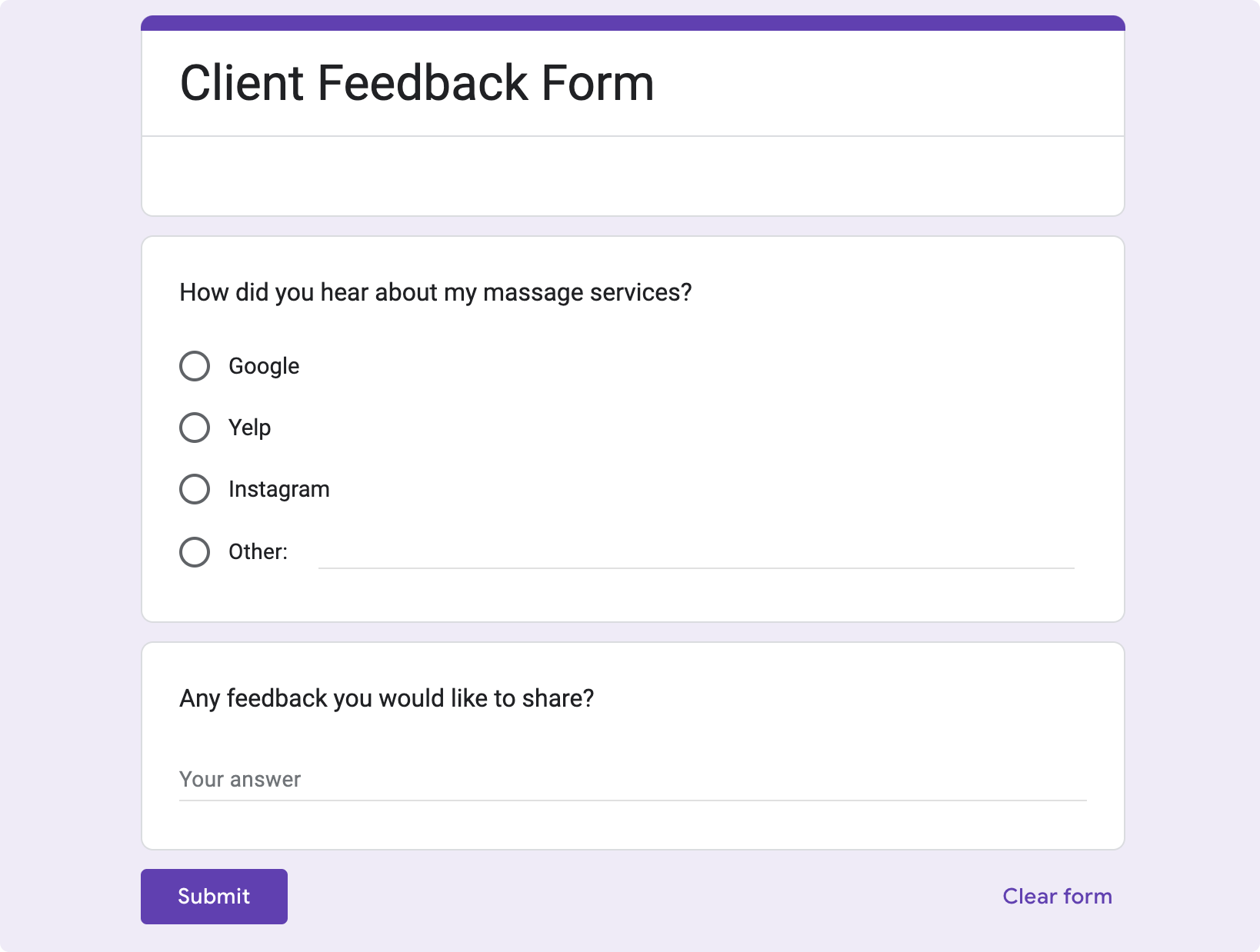Click the Yelp option label text
The height and width of the screenshot is (952, 1260).
(x=249, y=428)
